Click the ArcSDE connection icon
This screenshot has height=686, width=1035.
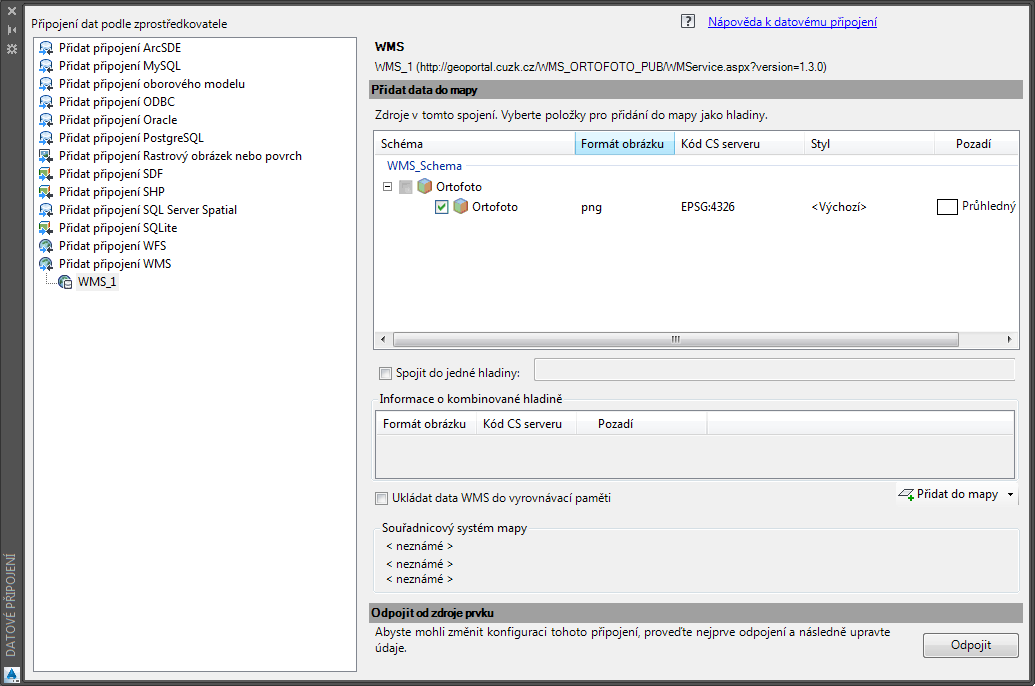tap(46, 48)
